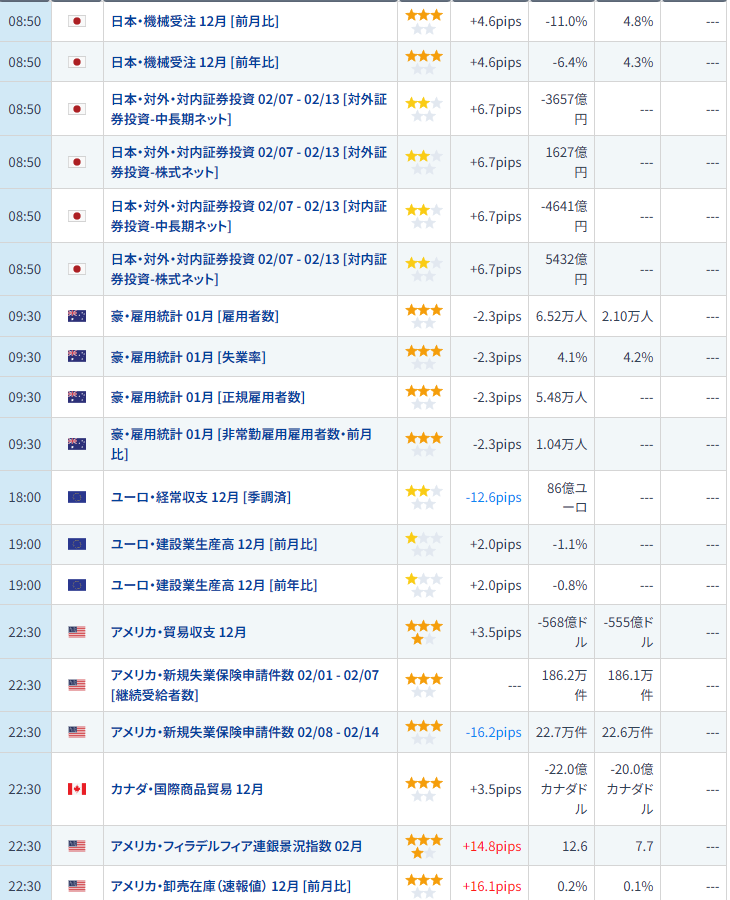The width and height of the screenshot is (730, 900).
Task: Click the +16.1pips value for 卸売在庫
Action: tap(492, 886)
